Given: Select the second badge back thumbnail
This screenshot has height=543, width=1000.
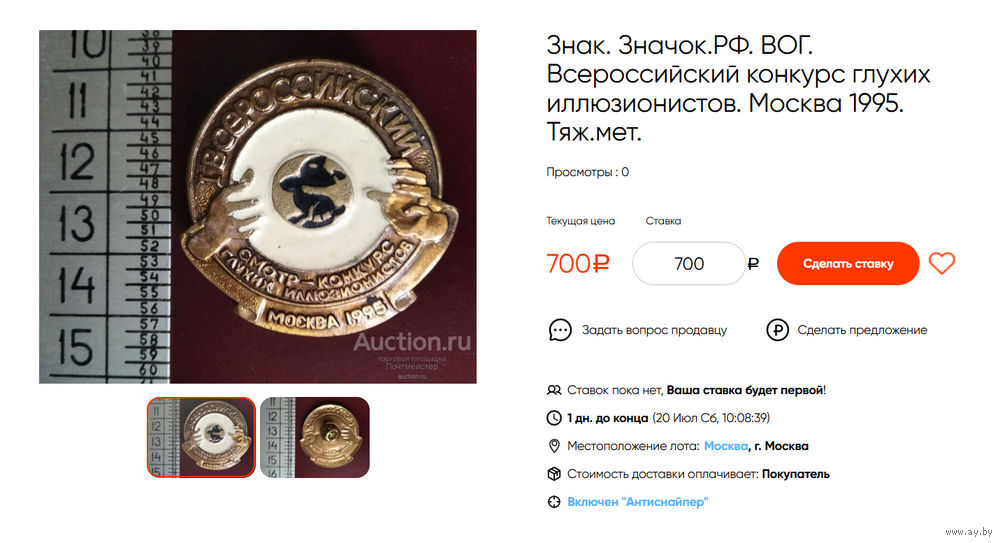Looking at the screenshot, I should [x=314, y=437].
